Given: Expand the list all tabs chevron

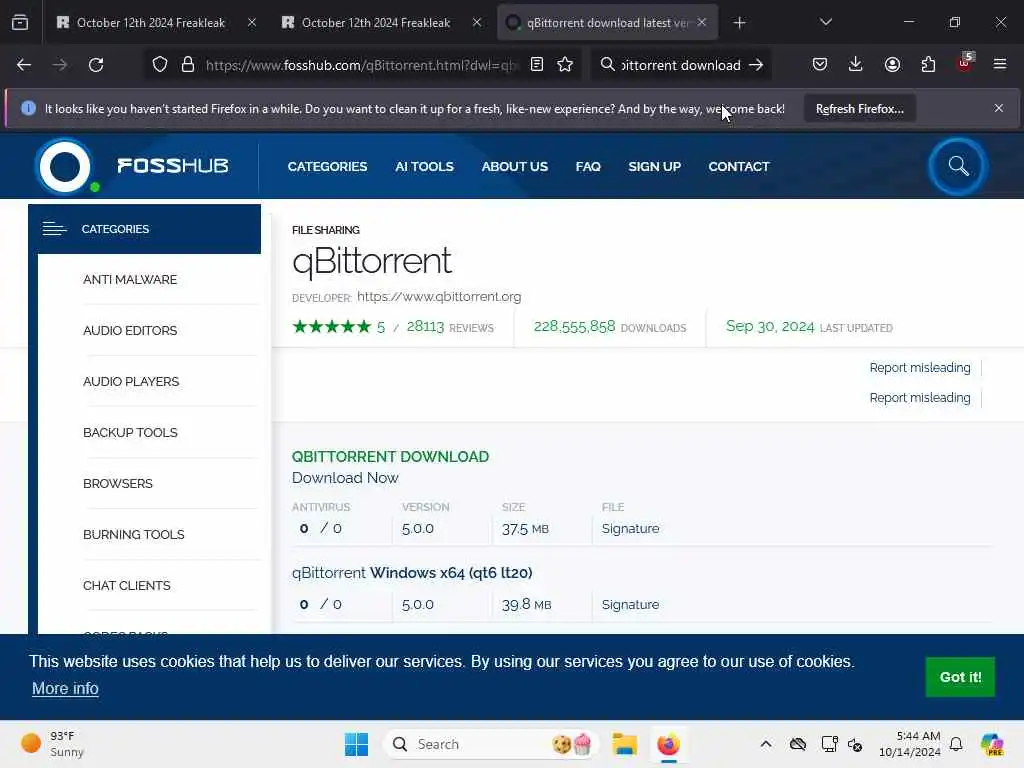Looking at the screenshot, I should click(x=826, y=22).
